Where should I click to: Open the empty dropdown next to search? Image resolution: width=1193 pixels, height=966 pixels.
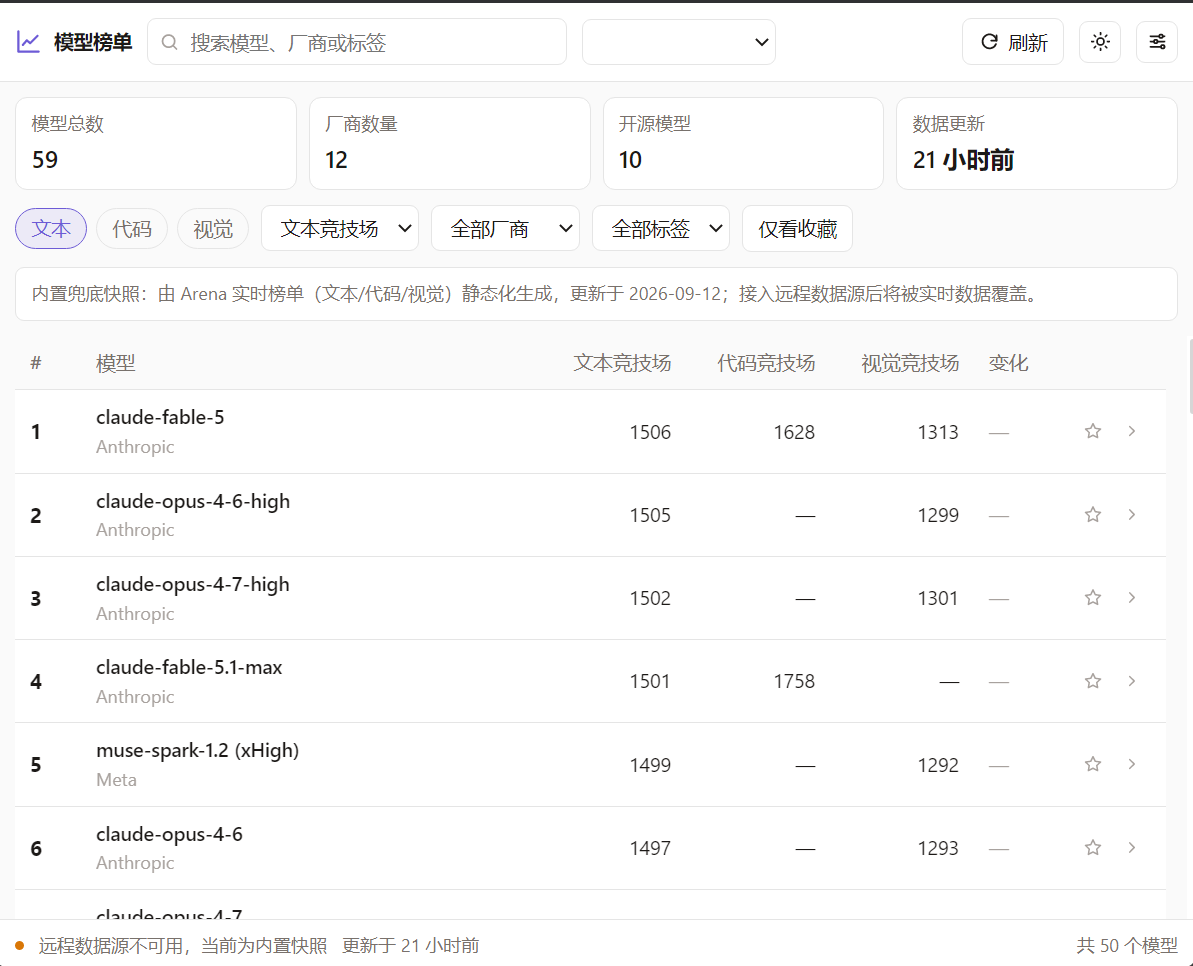point(679,42)
